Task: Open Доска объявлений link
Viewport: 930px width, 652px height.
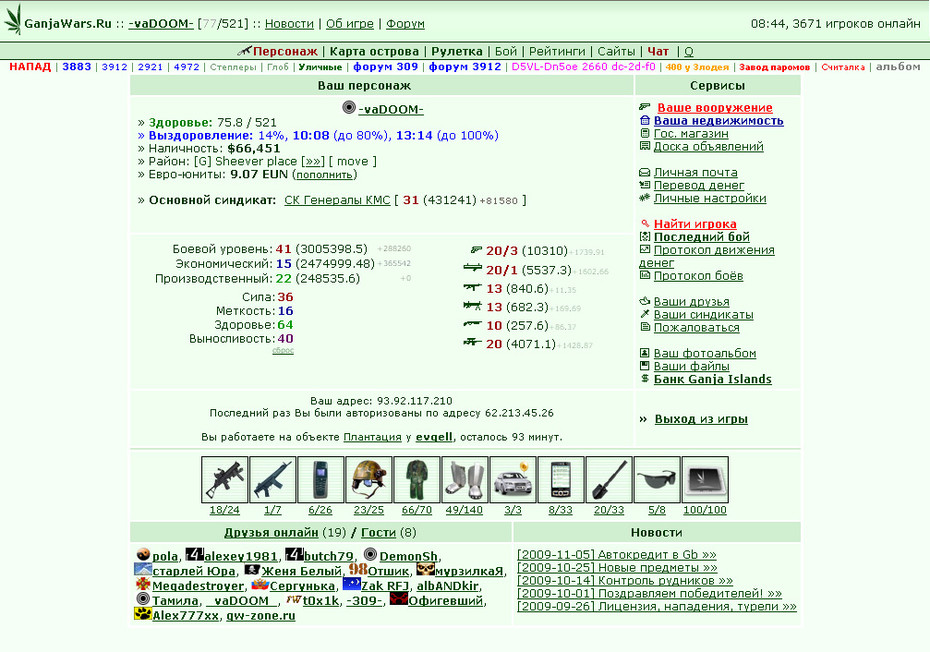Action: (x=708, y=147)
